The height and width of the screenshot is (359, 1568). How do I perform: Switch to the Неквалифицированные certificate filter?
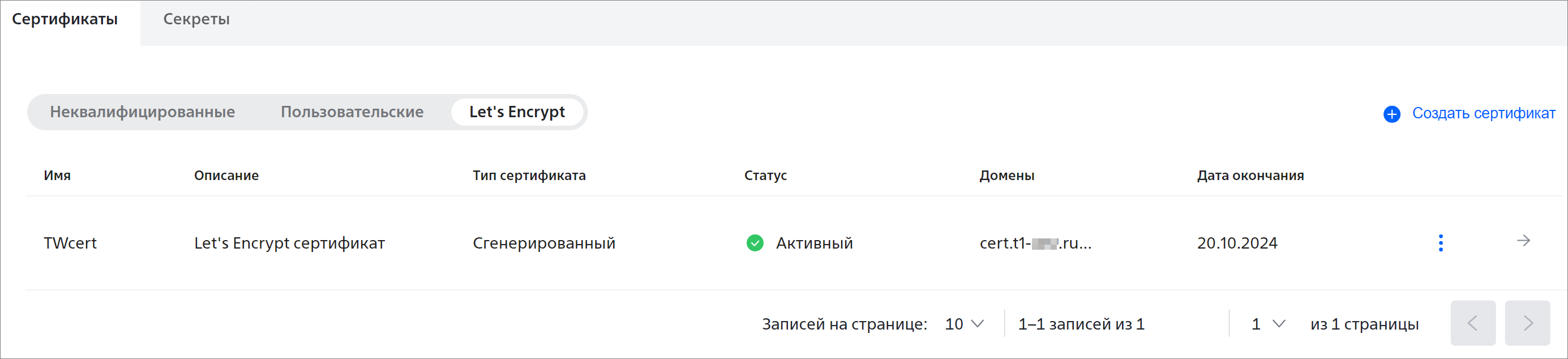[143, 112]
